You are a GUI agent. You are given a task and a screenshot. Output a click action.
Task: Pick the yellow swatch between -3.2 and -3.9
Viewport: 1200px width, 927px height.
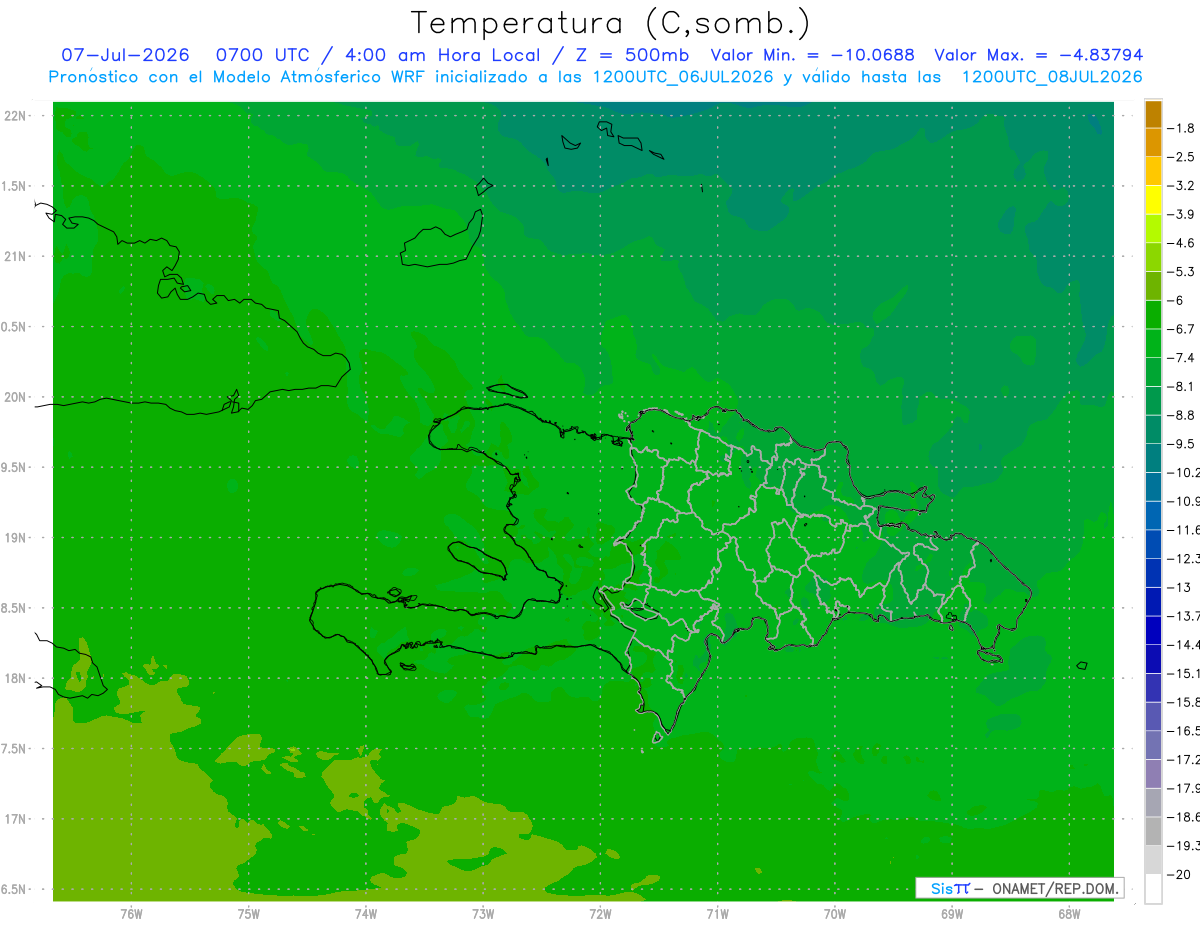click(1153, 200)
